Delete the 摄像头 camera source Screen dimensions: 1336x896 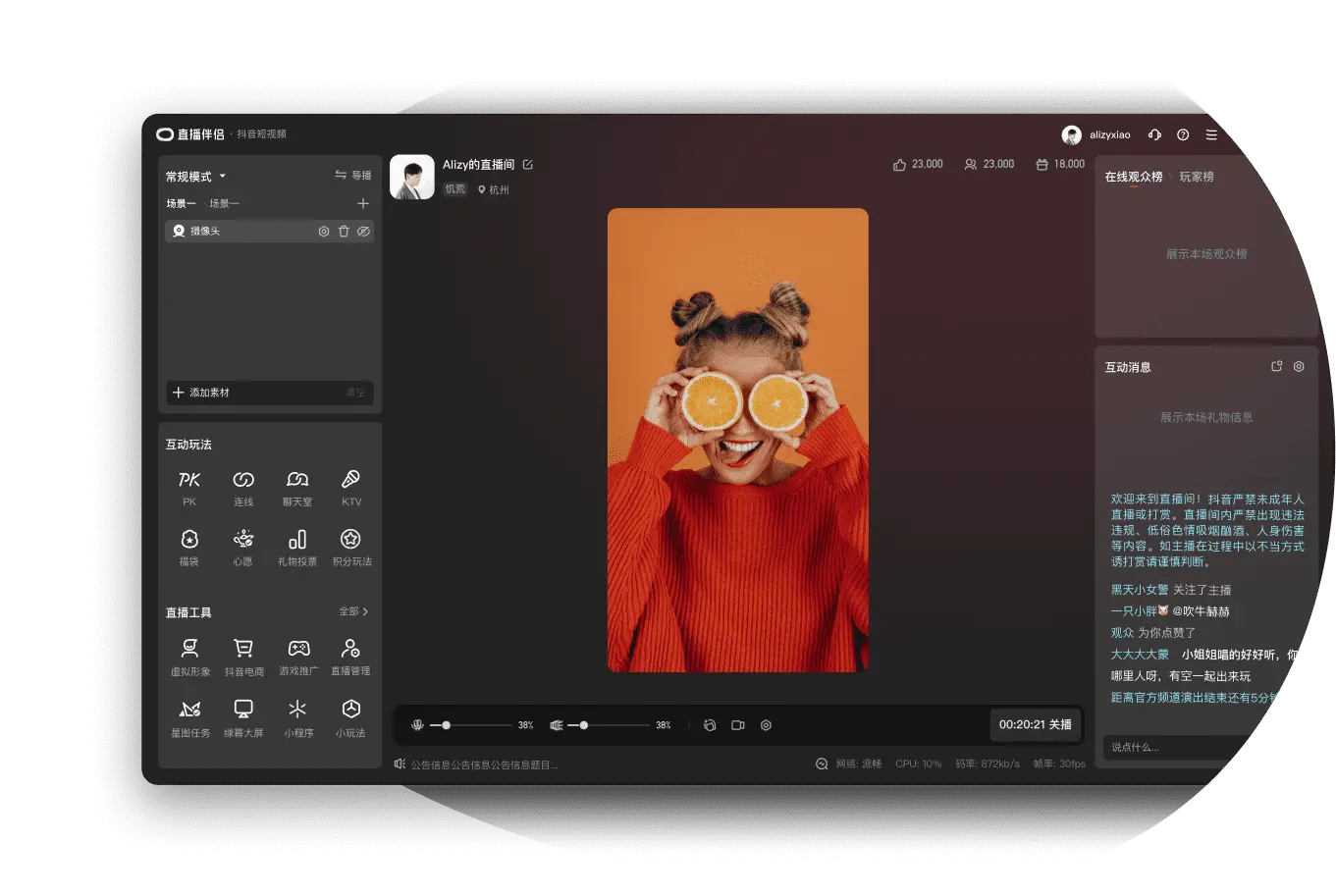(344, 232)
